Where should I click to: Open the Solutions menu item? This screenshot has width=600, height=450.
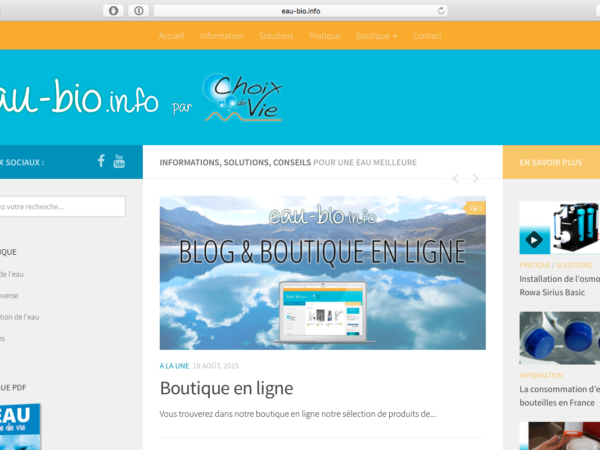coord(276,36)
